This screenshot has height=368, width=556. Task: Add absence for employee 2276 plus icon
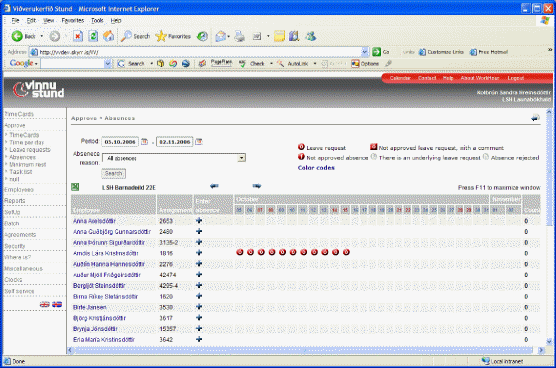click(x=199, y=264)
